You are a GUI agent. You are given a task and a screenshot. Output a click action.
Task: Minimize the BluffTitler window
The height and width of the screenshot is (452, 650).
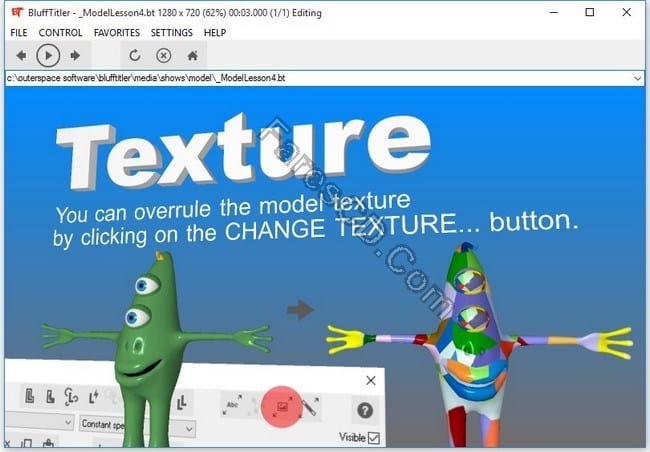(553, 12)
